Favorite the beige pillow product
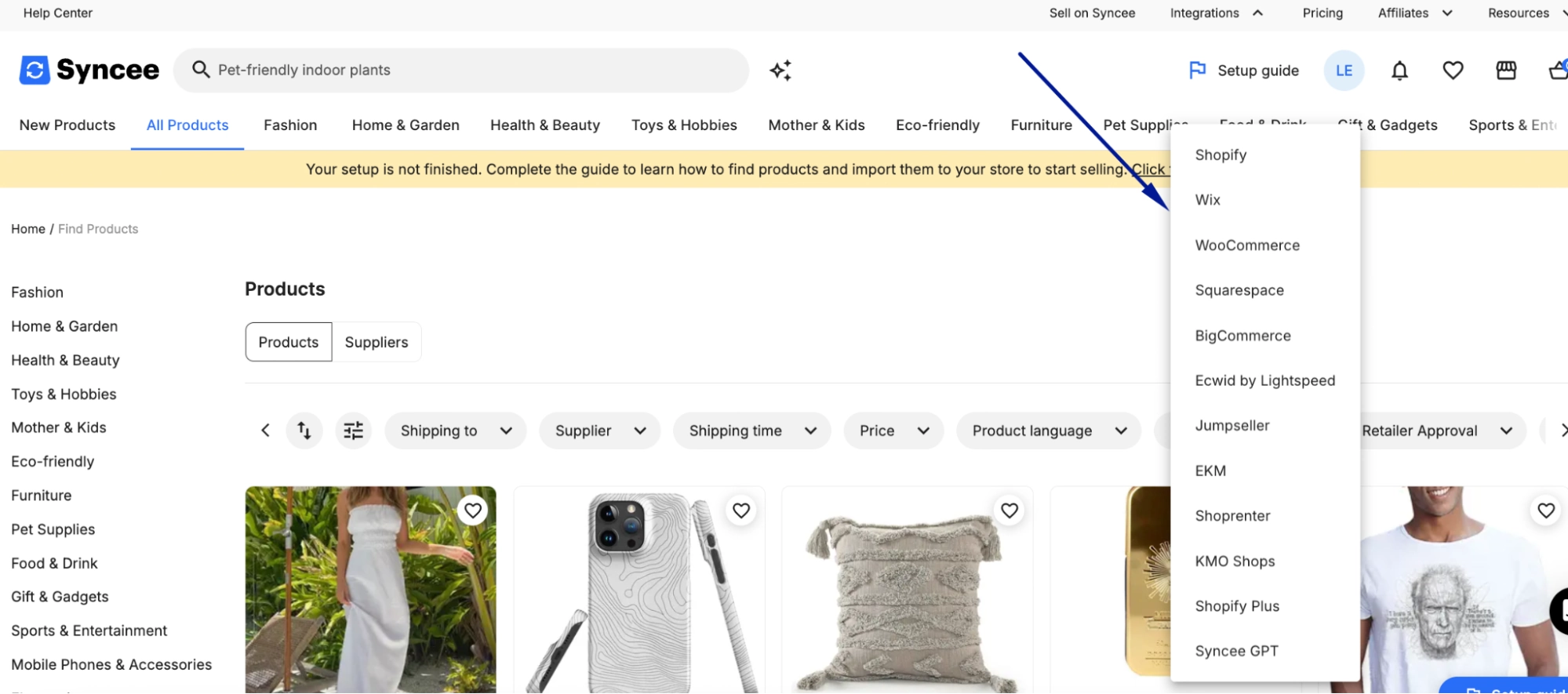This screenshot has height=694, width=1568. [x=1010, y=511]
